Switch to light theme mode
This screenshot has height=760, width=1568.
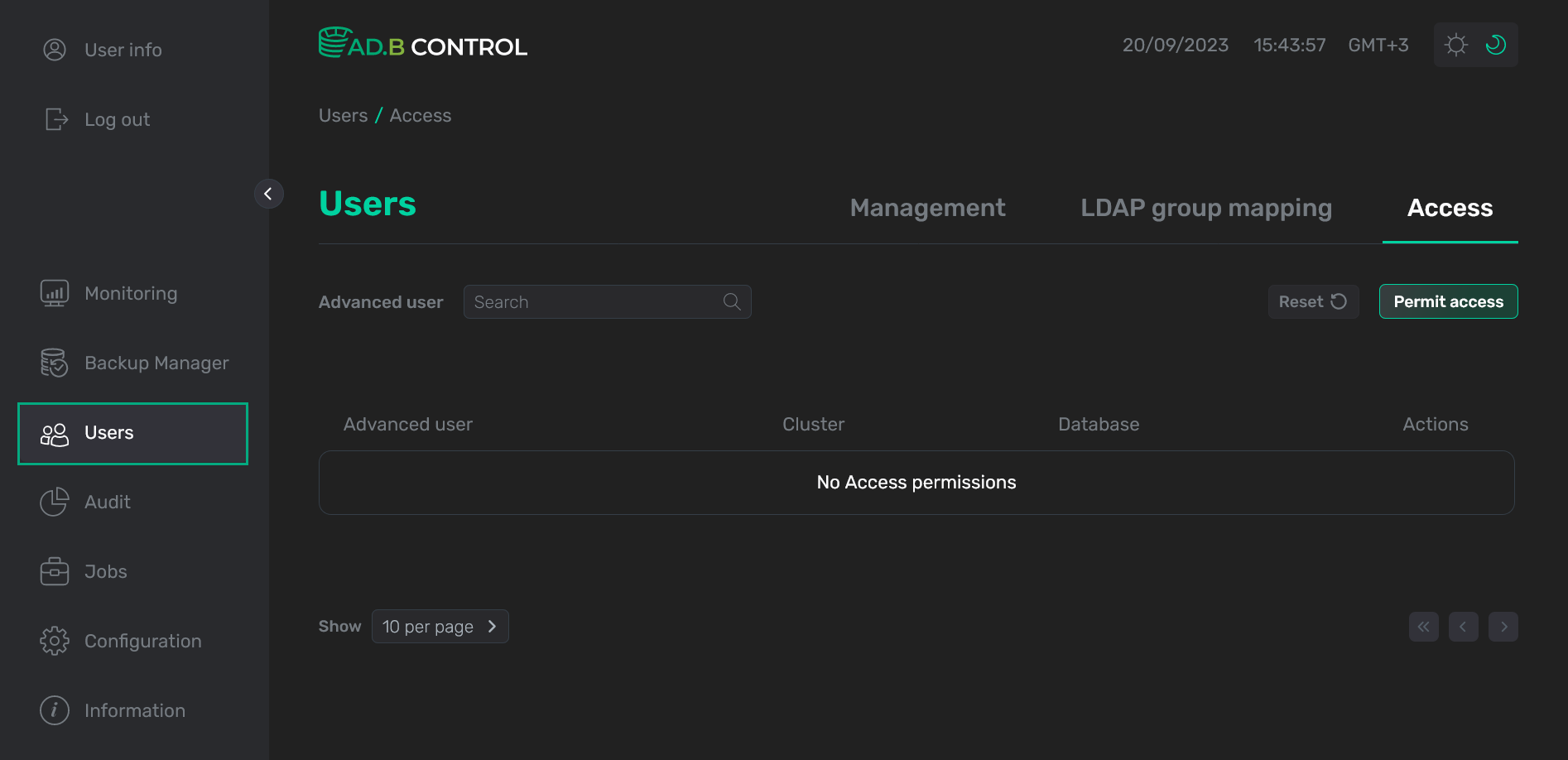click(x=1456, y=45)
